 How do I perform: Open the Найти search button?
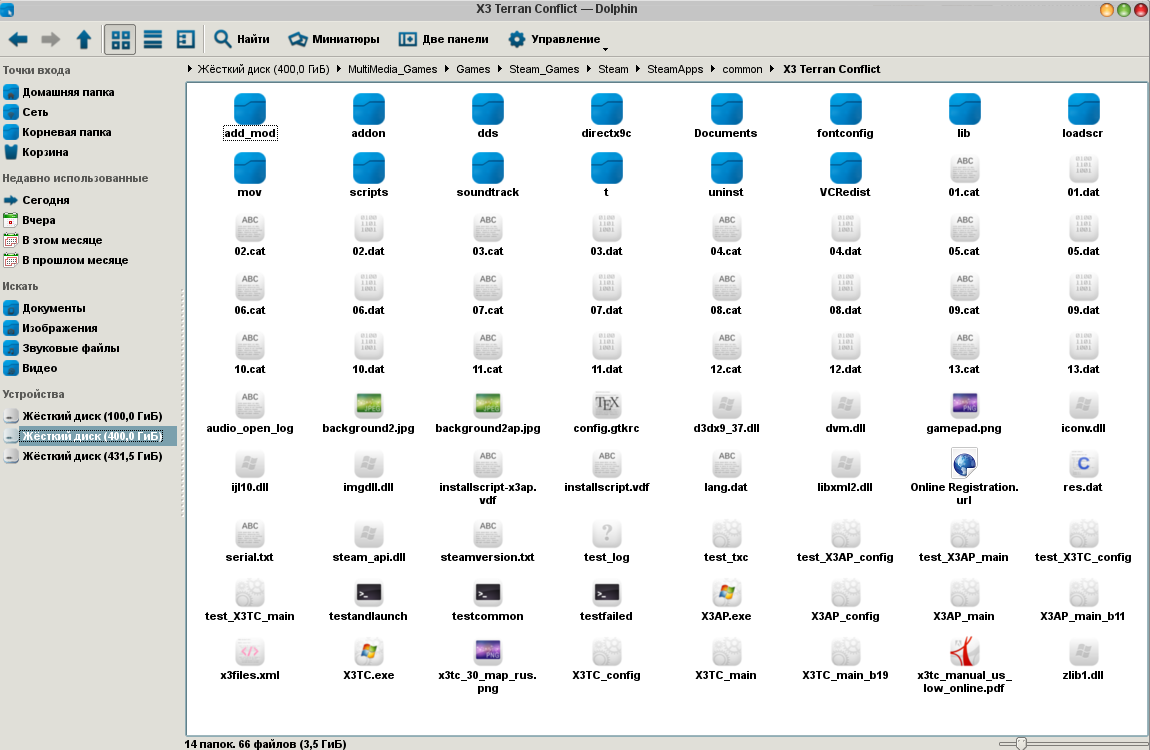[x=242, y=40]
